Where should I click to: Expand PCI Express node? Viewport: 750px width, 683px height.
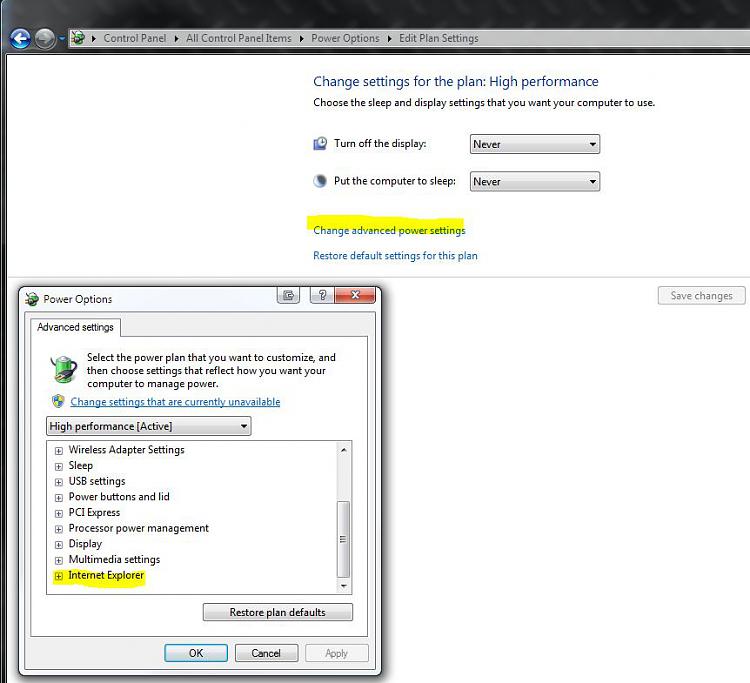pyautogui.click(x=59, y=513)
